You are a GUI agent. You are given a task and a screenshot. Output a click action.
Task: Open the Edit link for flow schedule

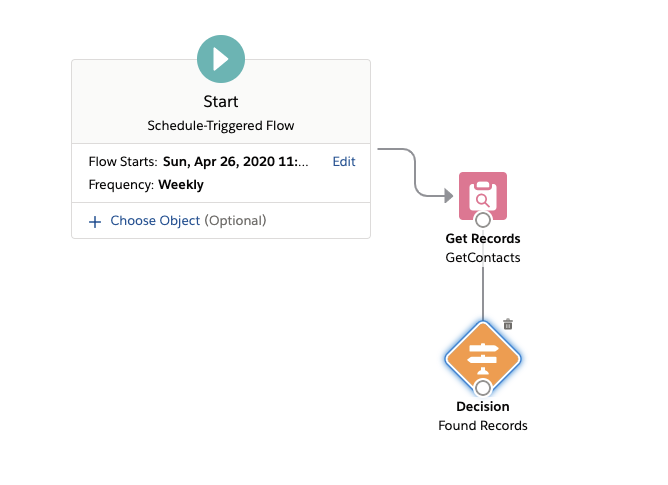tap(344, 161)
